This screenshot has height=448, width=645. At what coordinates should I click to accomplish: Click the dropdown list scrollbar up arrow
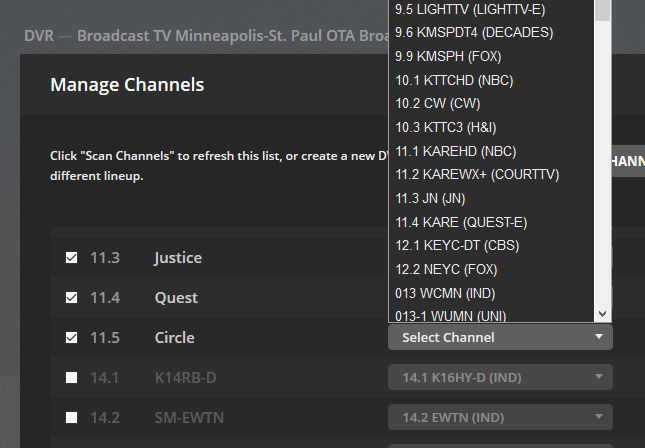coord(602,4)
